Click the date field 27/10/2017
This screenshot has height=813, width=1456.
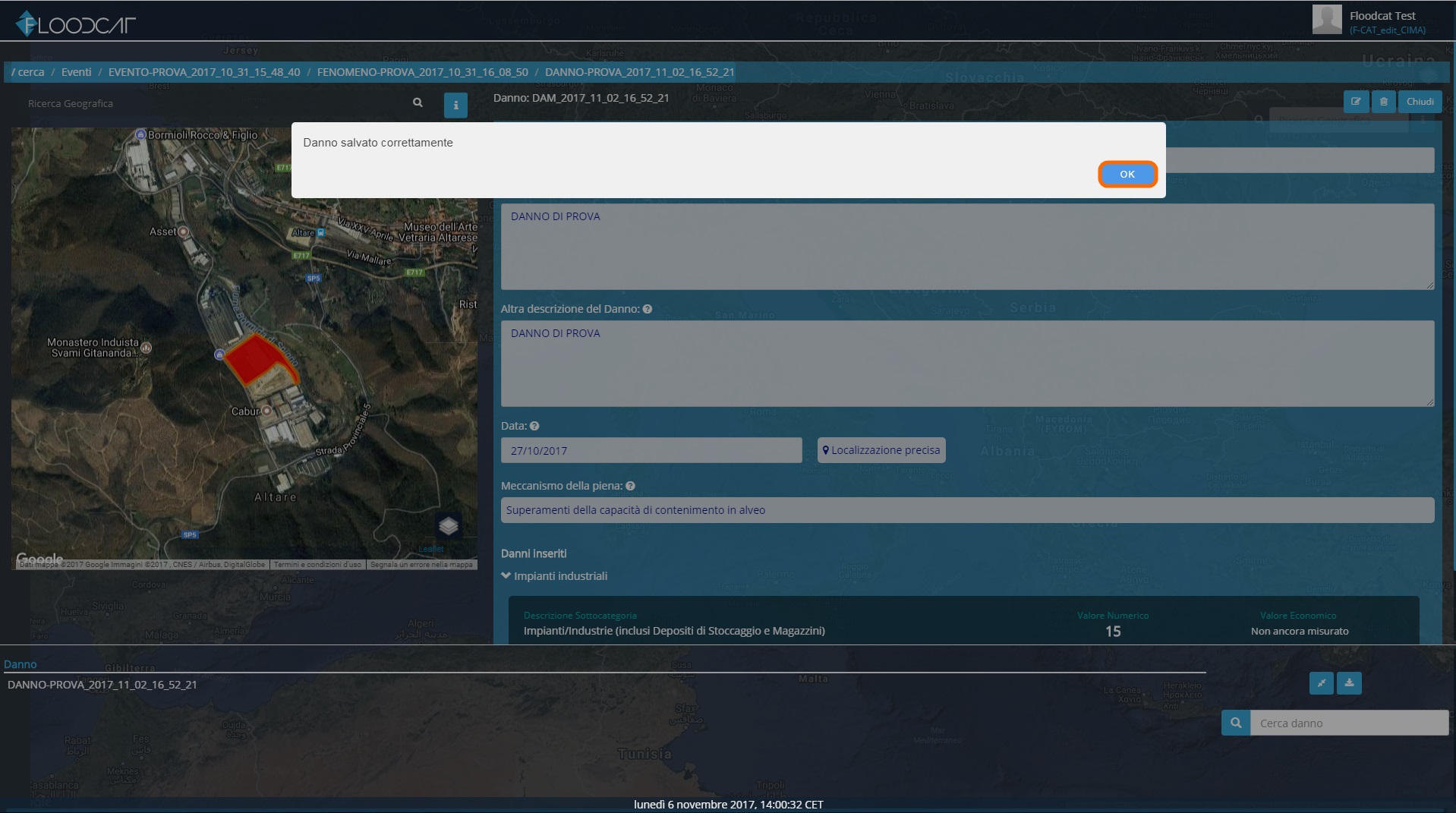(651, 450)
